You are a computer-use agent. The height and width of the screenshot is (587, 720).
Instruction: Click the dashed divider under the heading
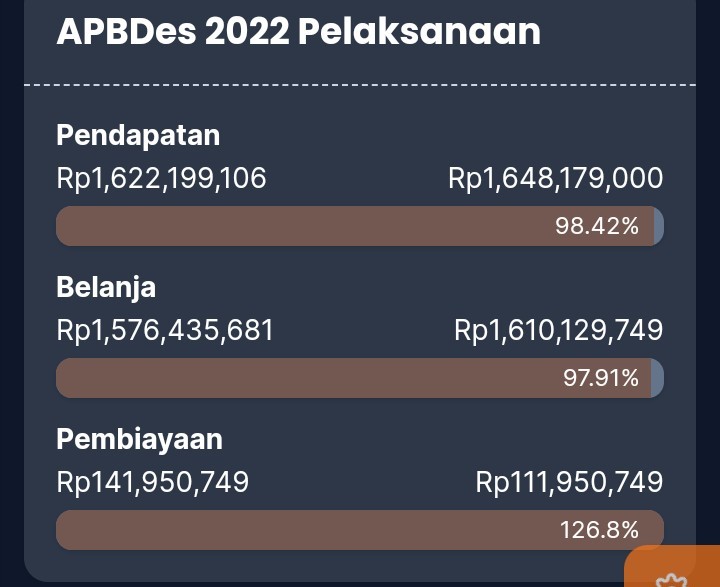[360, 85]
